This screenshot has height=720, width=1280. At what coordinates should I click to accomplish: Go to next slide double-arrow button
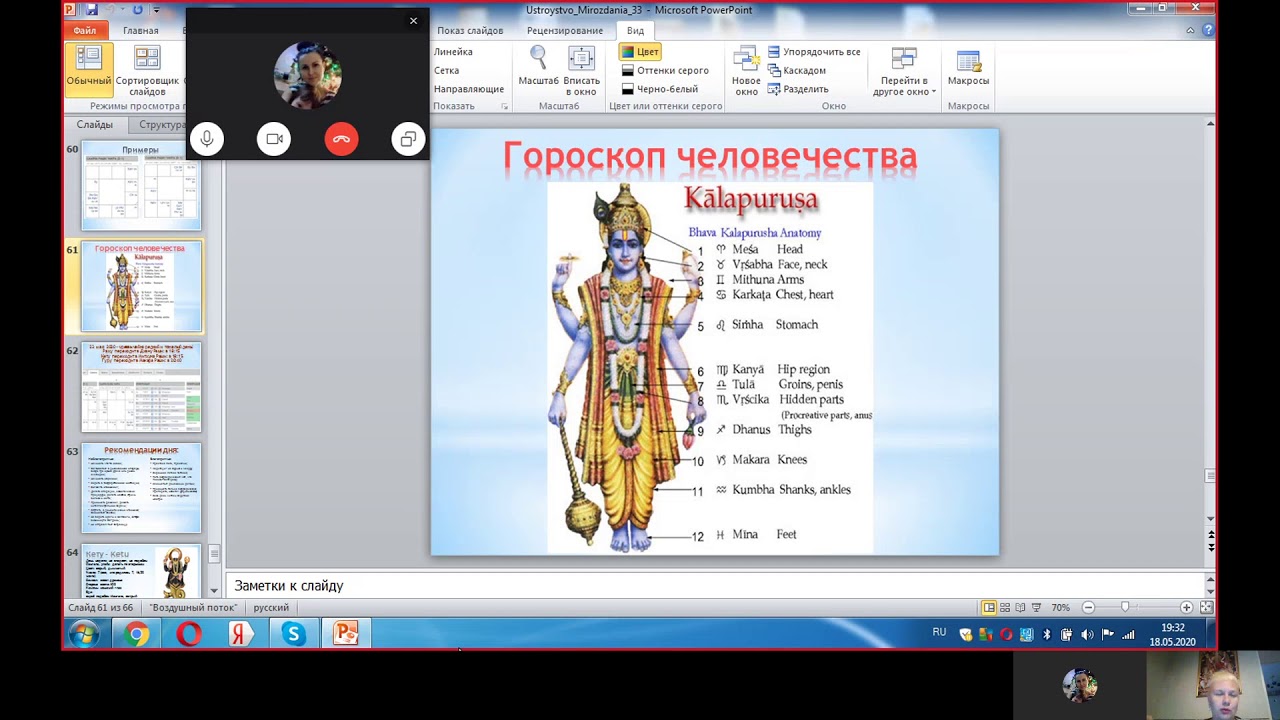pyautogui.click(x=1211, y=547)
